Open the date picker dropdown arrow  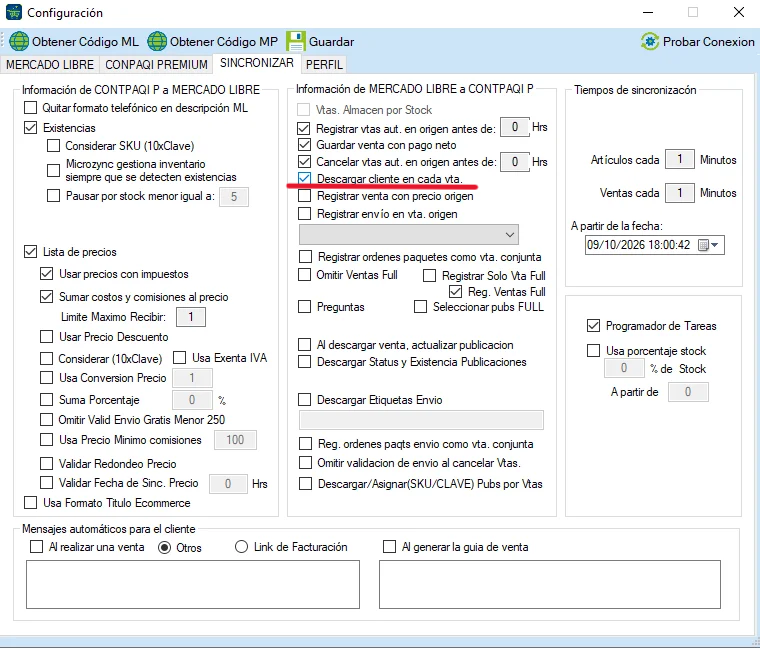(715, 245)
